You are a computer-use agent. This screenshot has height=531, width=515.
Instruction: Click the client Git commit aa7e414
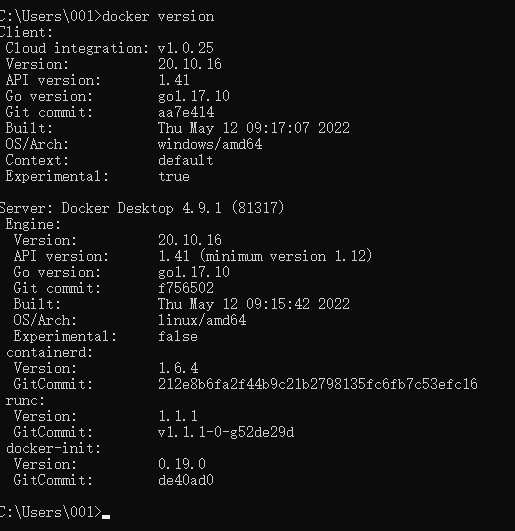(186, 112)
